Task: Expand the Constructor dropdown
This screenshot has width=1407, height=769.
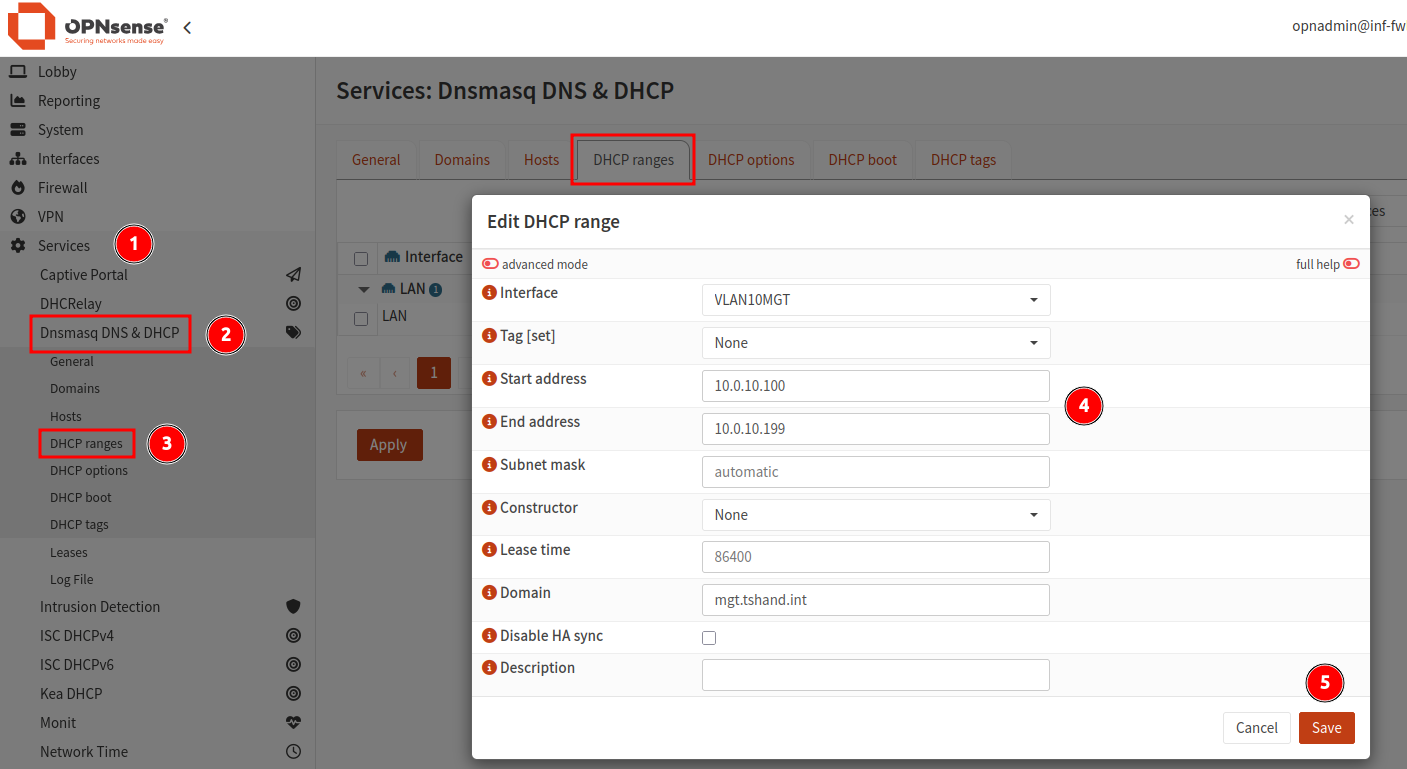Action: tap(875, 514)
